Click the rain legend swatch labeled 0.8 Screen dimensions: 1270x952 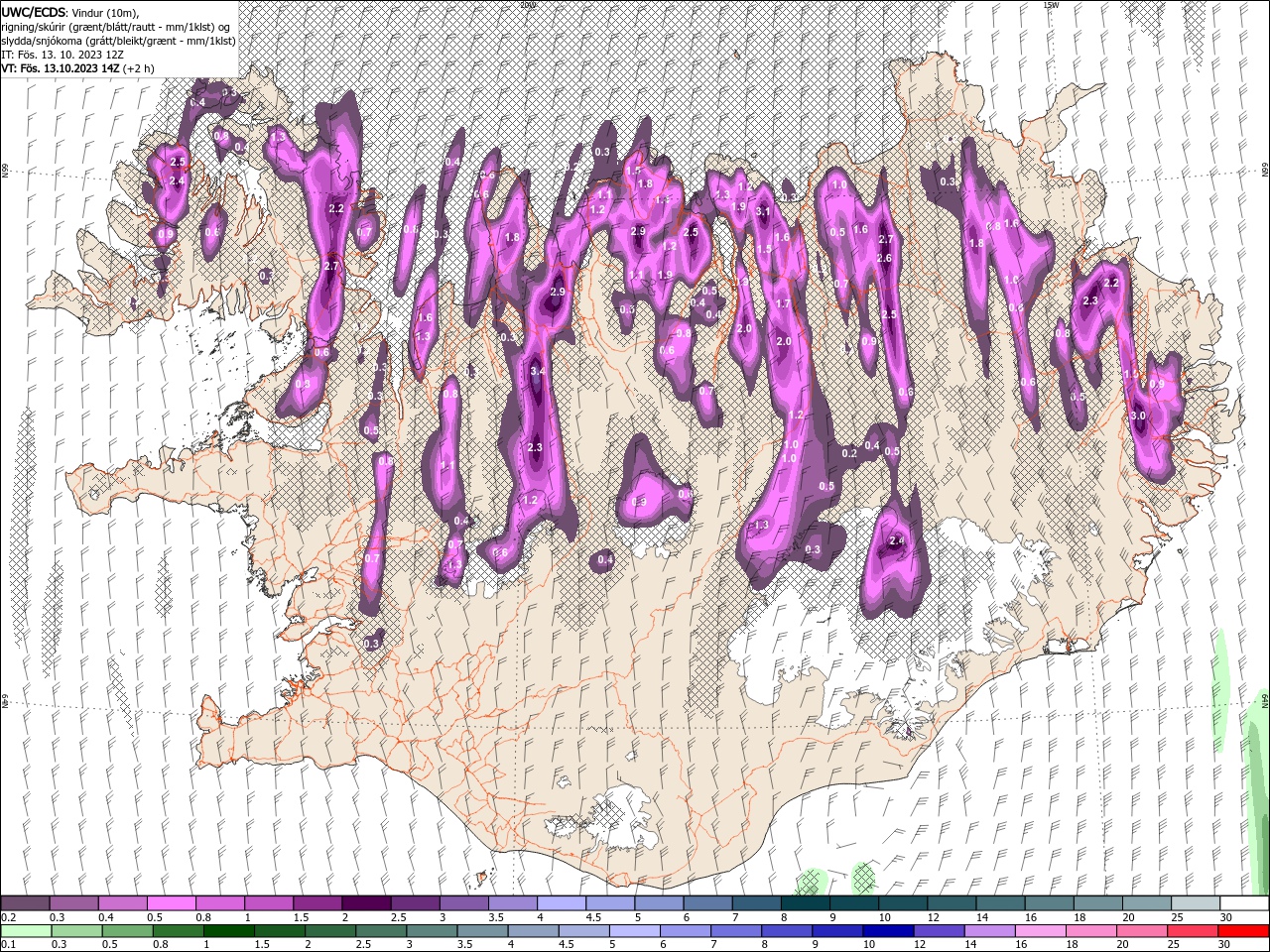pos(178,930)
